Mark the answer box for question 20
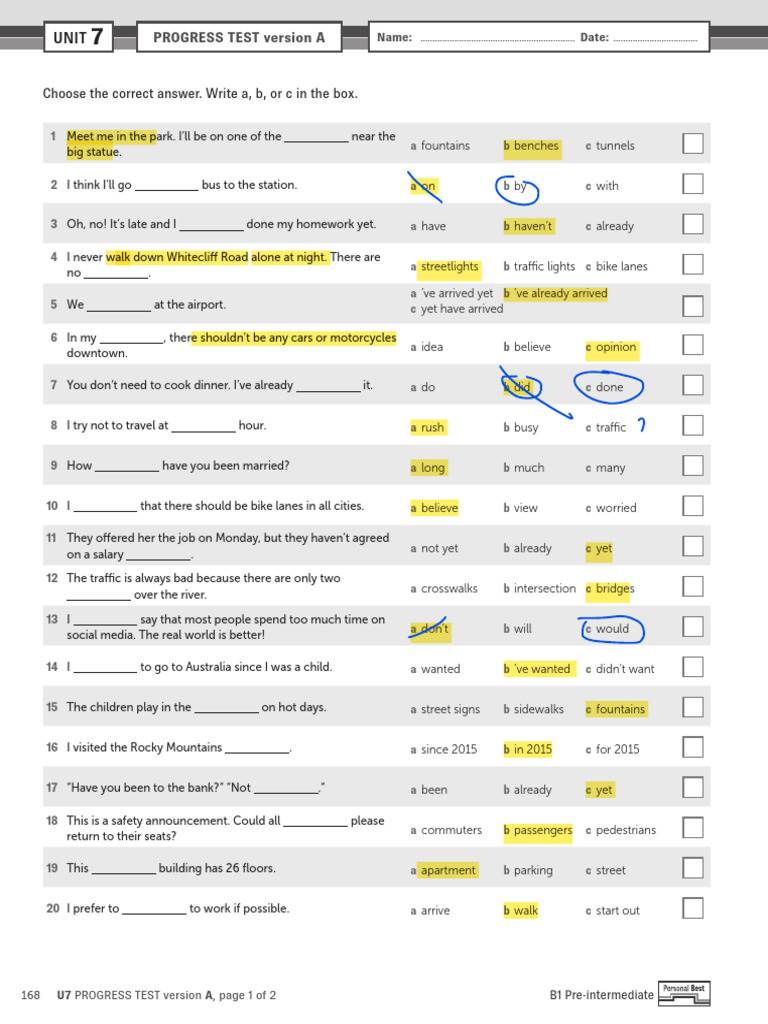This screenshot has height=1024, width=768. tap(693, 908)
